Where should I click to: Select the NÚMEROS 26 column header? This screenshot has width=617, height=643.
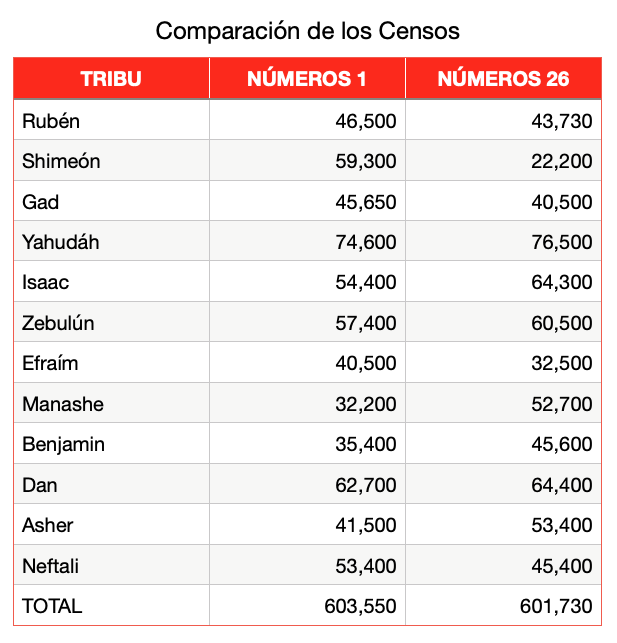pos(503,79)
